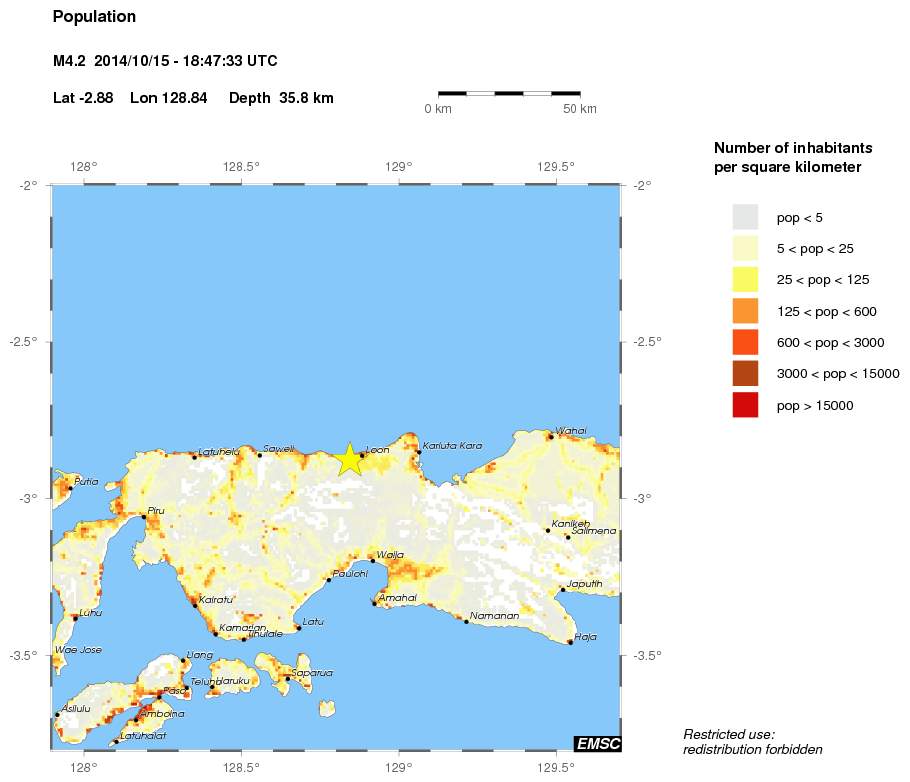Click the Amahai town marker
The image size is (910, 782).
point(374,603)
